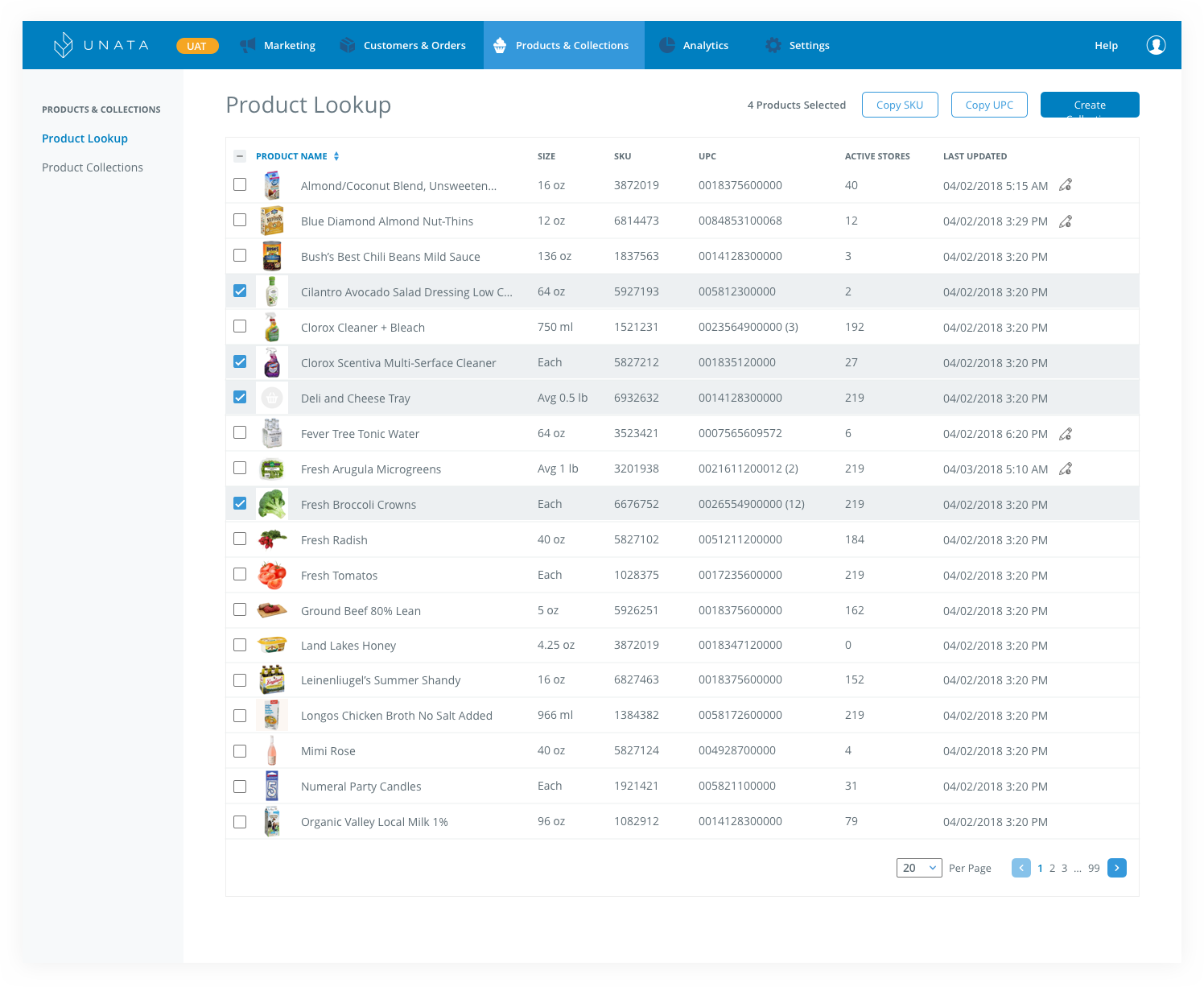Click the Analytics pie chart icon
The height and width of the screenshot is (987, 1204).
[x=667, y=45]
